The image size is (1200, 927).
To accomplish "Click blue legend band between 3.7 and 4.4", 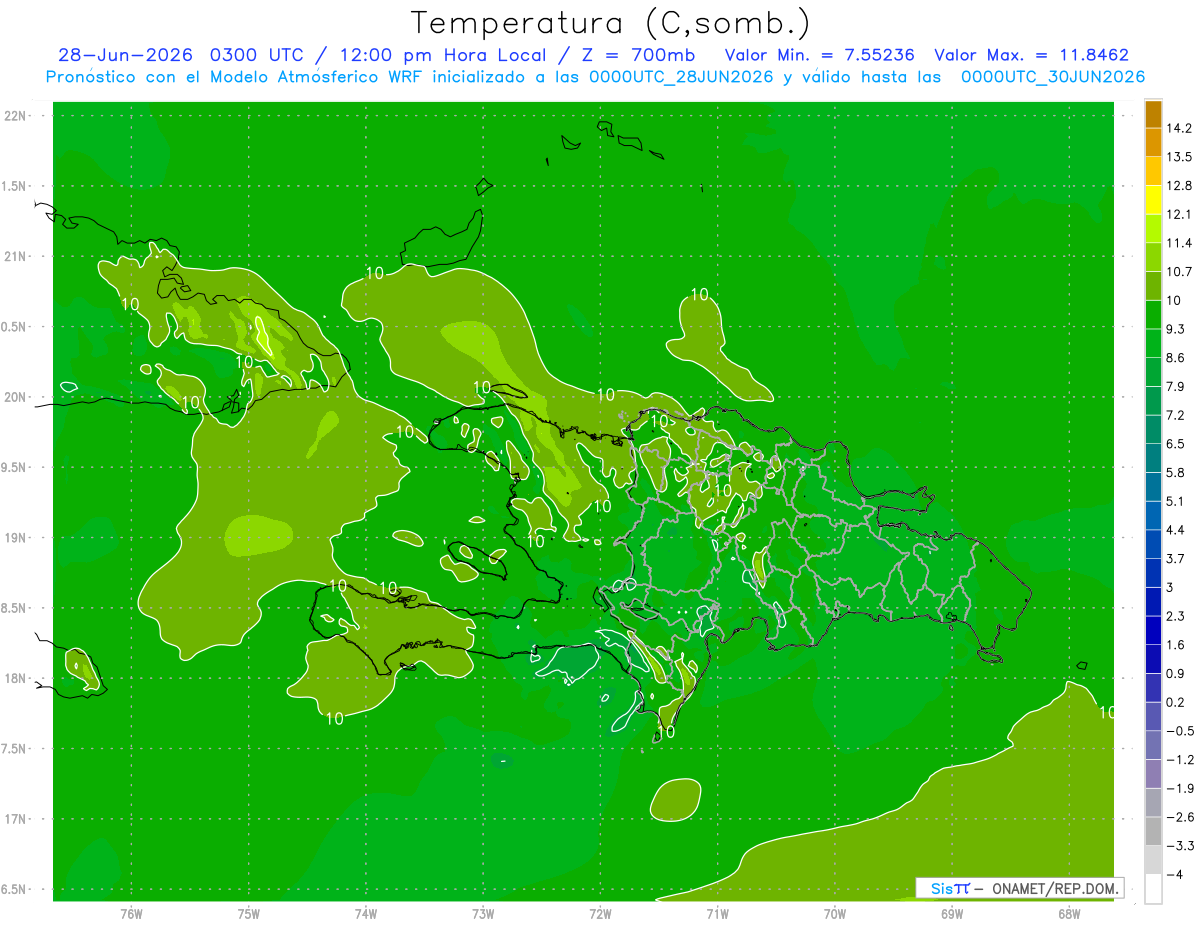I will click(x=1153, y=544).
